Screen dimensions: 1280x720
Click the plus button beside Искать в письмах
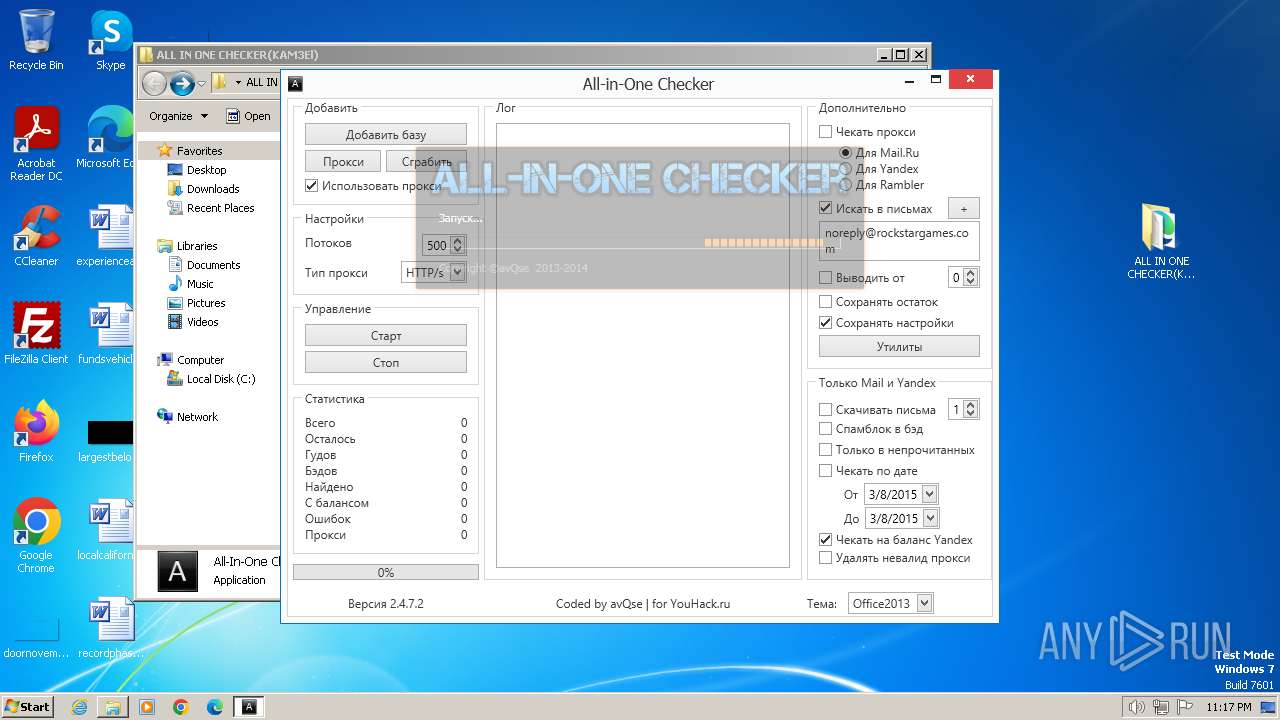(964, 208)
